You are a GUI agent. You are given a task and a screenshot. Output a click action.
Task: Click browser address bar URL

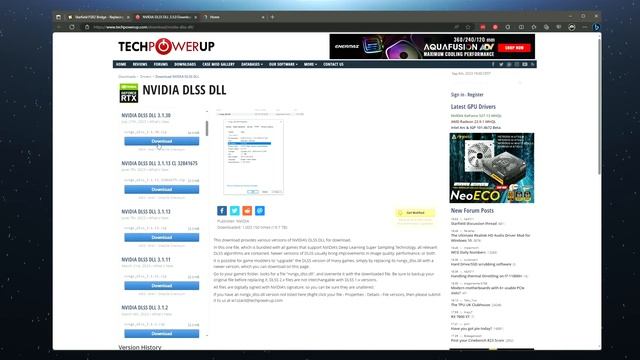point(143,27)
